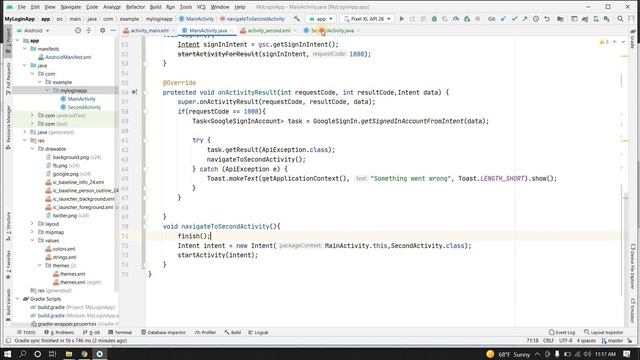Click the CRLF line separator in status bar
640x360 pixels.
548,340
